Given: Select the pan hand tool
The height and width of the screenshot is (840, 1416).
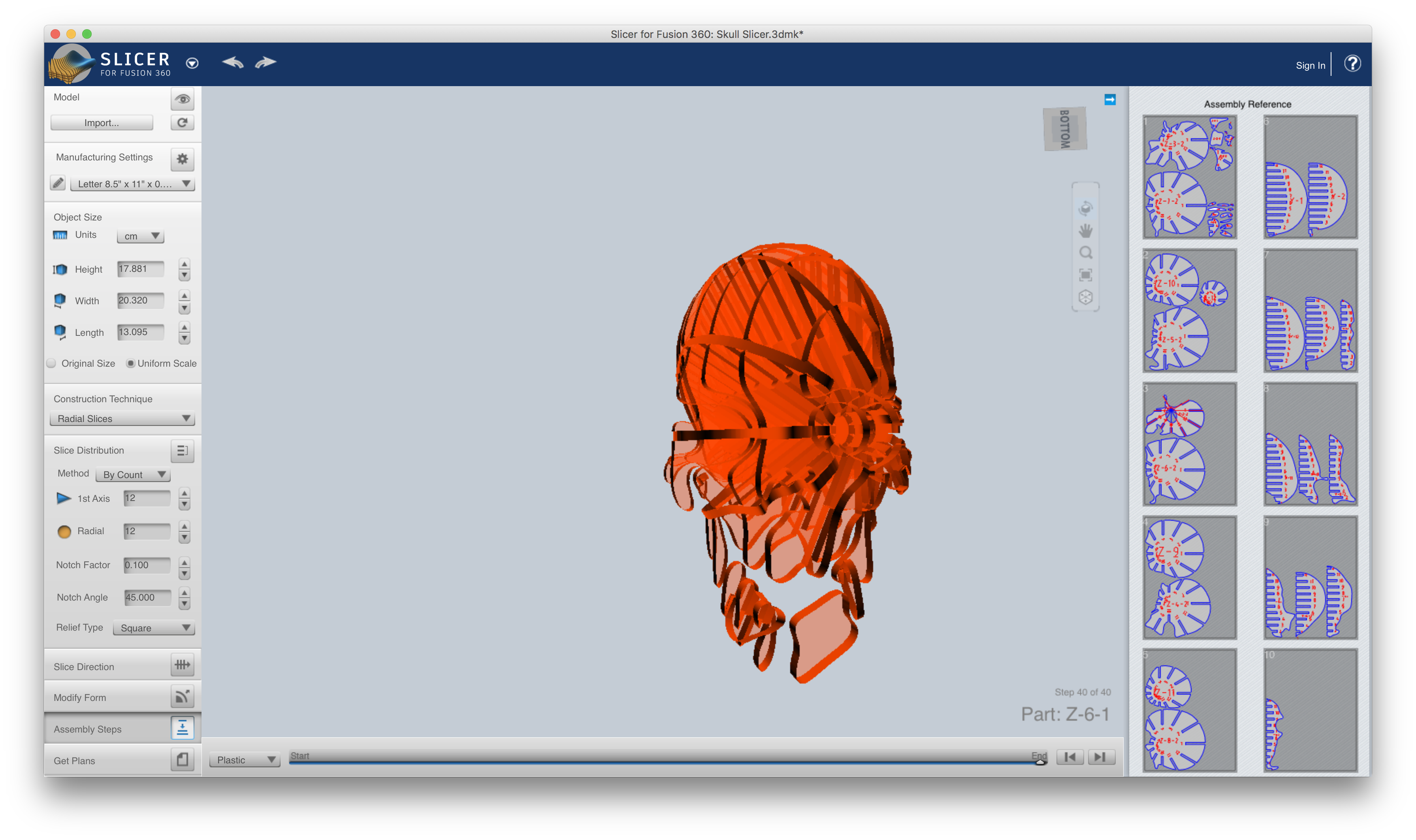Looking at the screenshot, I should (x=1085, y=231).
